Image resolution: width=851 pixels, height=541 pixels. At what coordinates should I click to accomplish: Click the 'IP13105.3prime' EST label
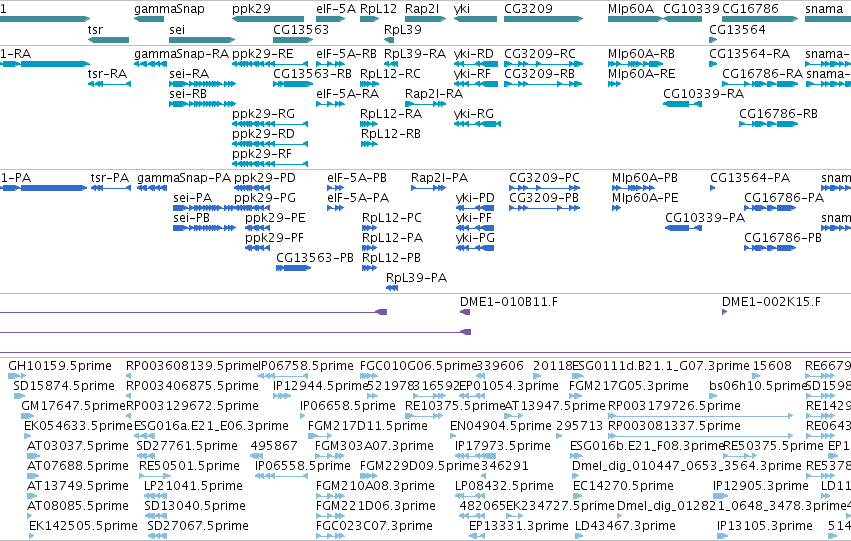coord(765,526)
